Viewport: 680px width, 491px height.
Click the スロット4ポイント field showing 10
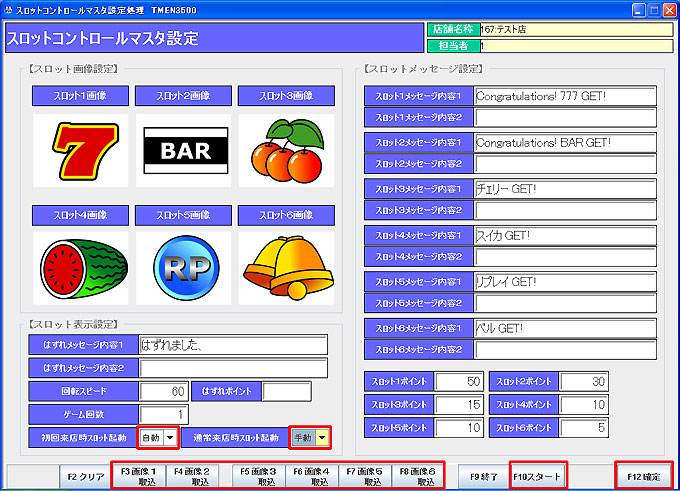(x=584, y=405)
